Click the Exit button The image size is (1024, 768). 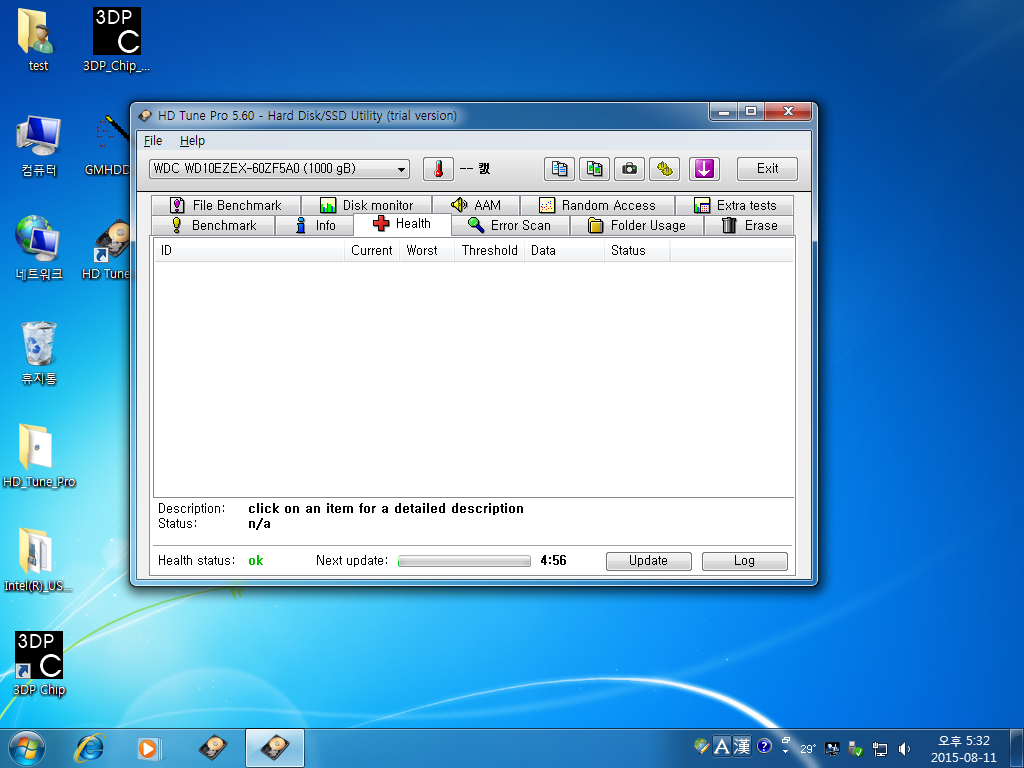[767, 169]
